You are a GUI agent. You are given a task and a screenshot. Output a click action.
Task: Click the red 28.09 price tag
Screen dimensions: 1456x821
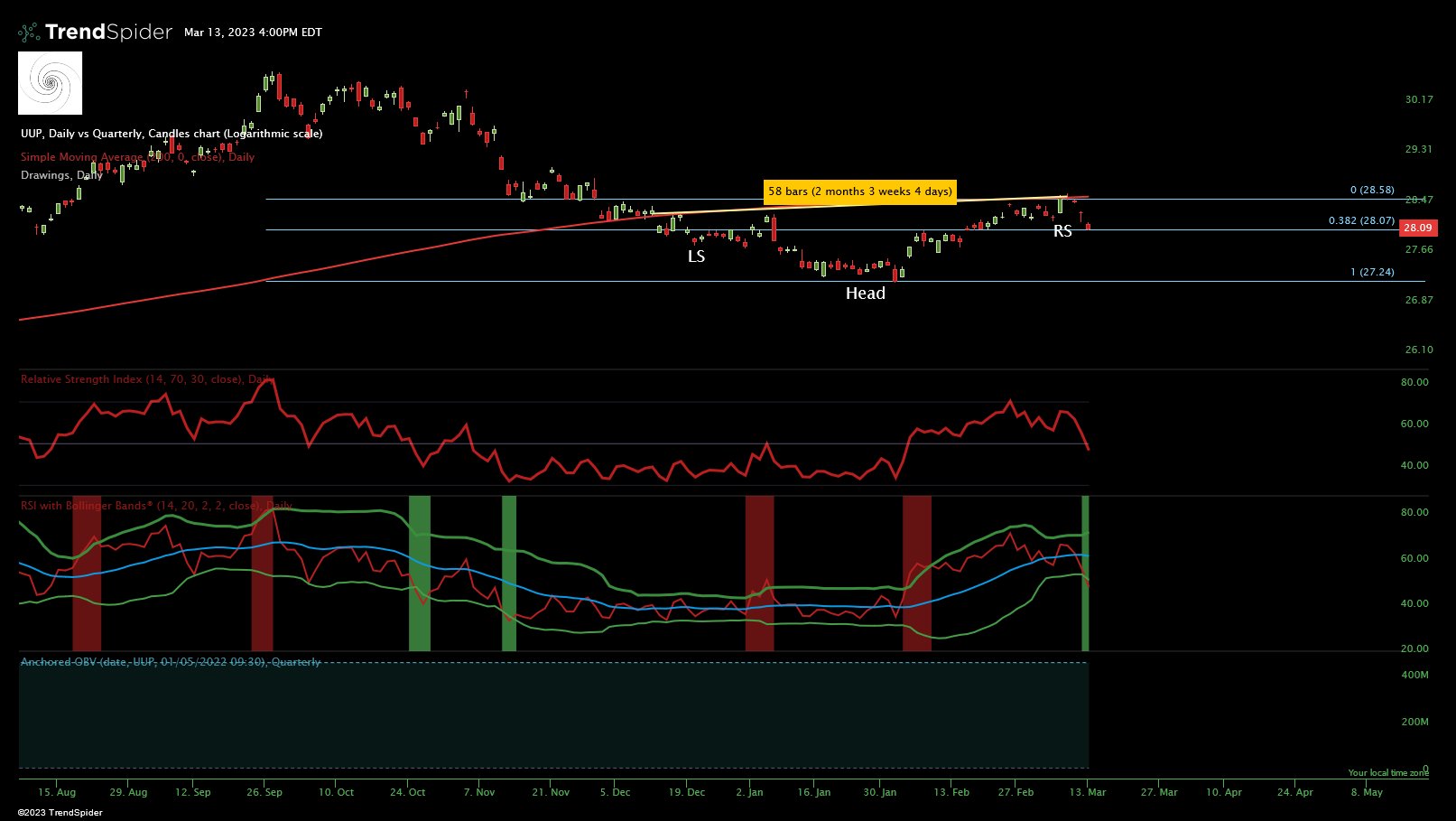point(1419,229)
